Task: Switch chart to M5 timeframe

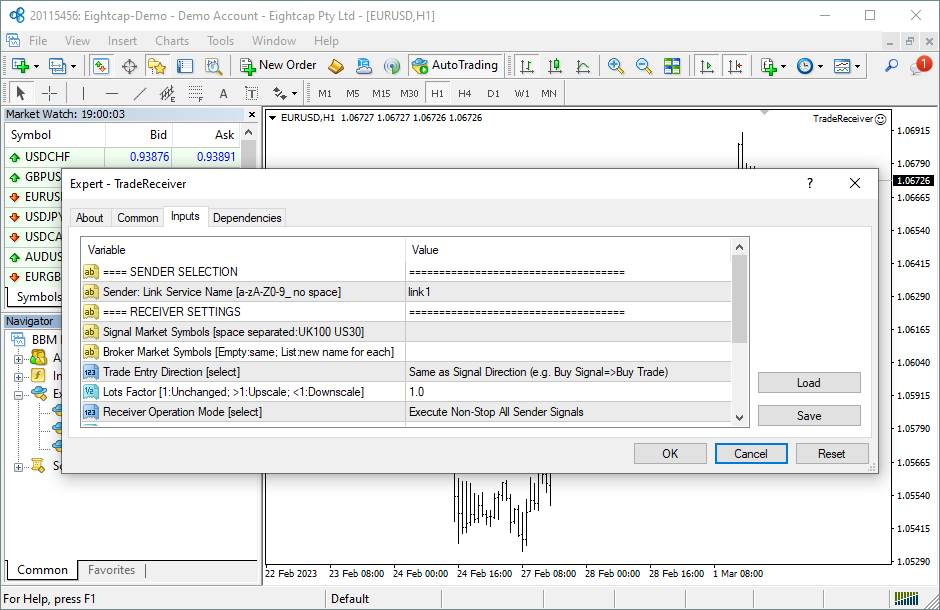Action: [352, 93]
